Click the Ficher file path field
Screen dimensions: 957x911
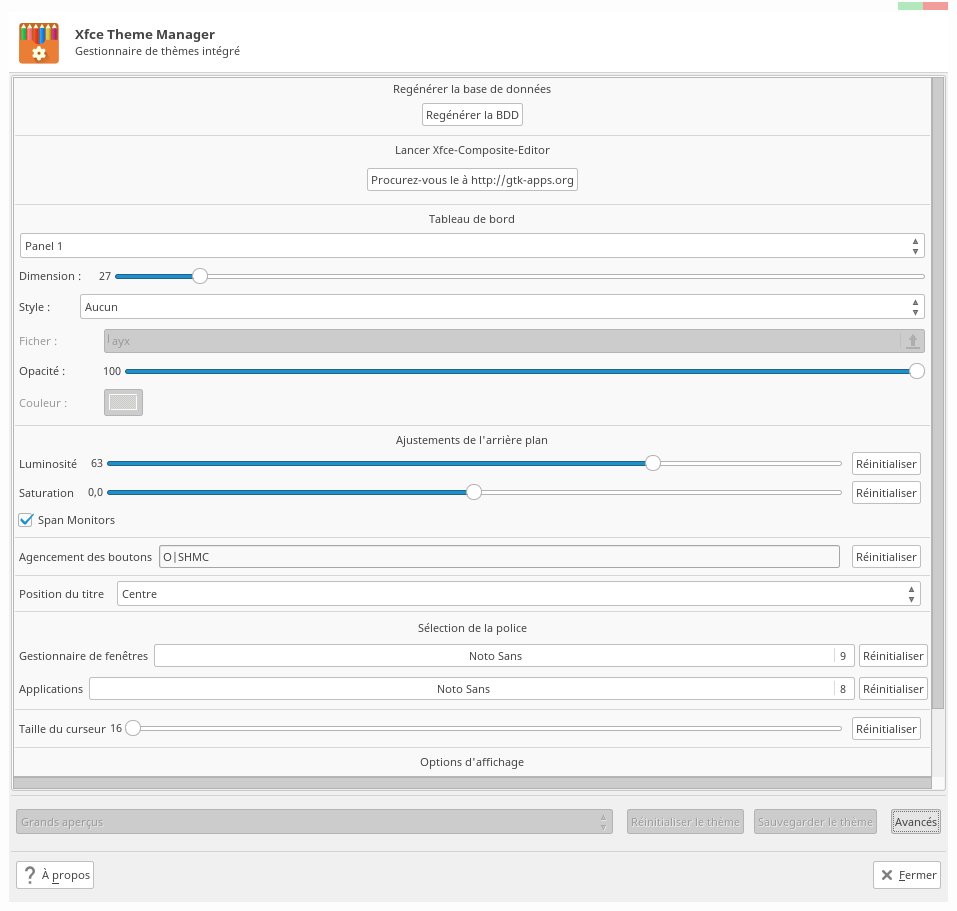point(514,341)
